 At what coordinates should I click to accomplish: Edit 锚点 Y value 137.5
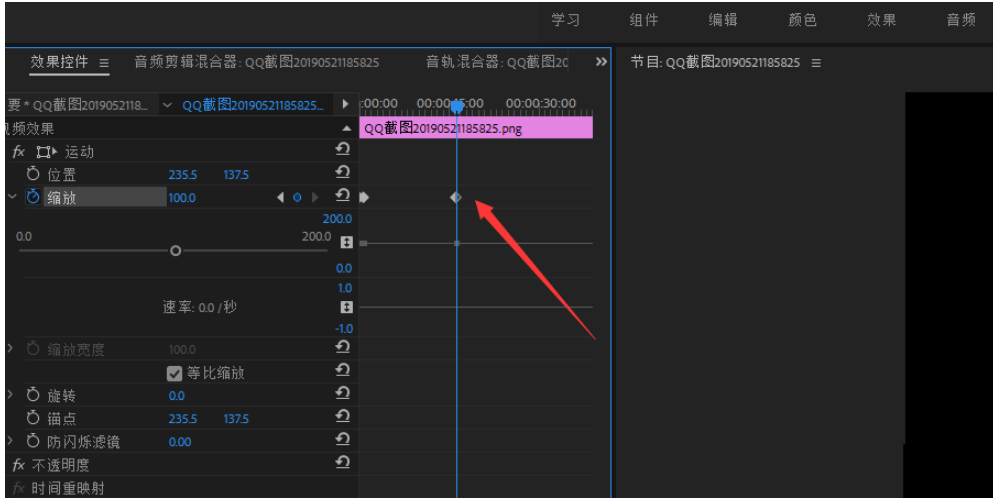click(x=236, y=419)
